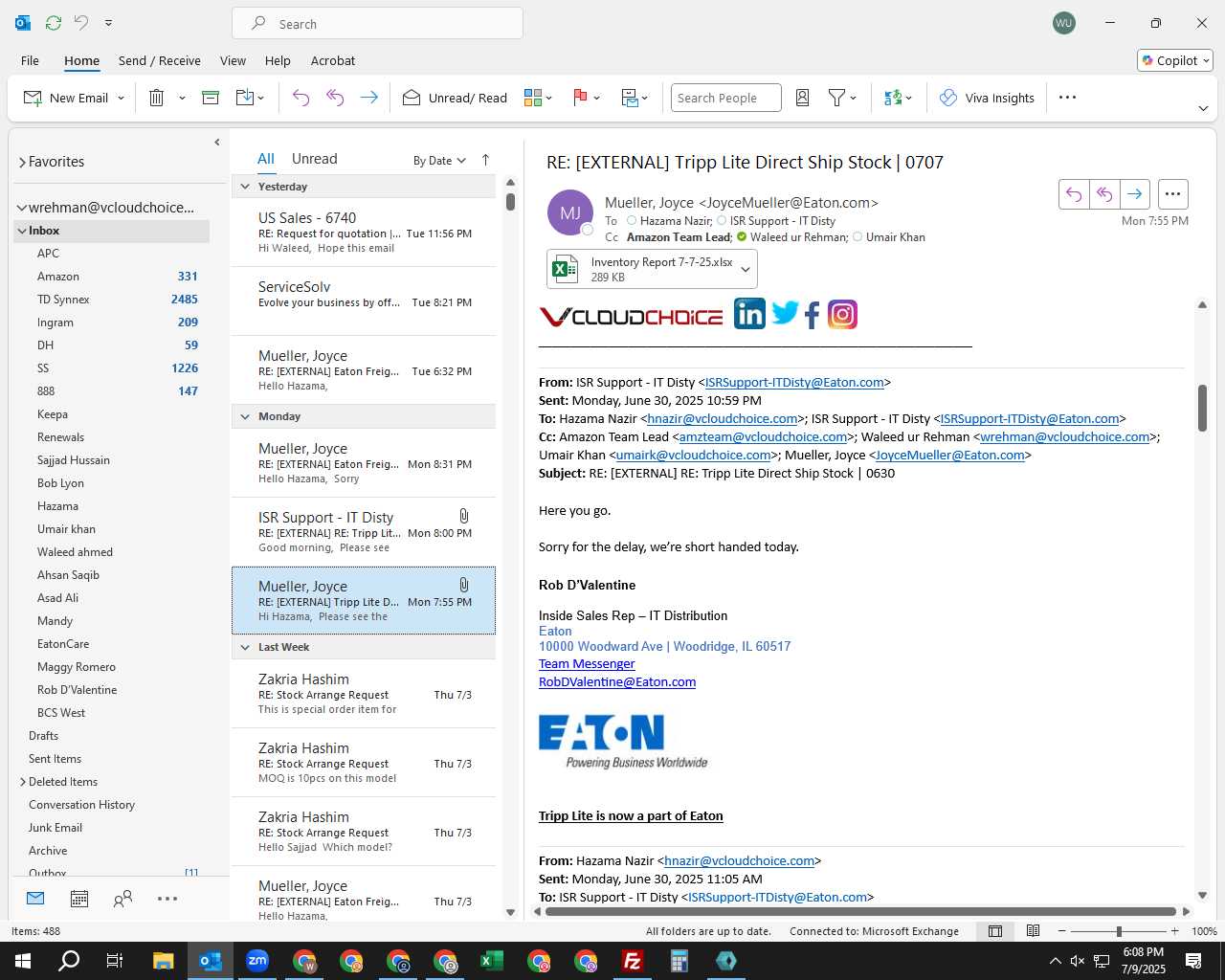Collapse the Last Week message group
This screenshot has height=980, width=1225.
tap(245, 647)
